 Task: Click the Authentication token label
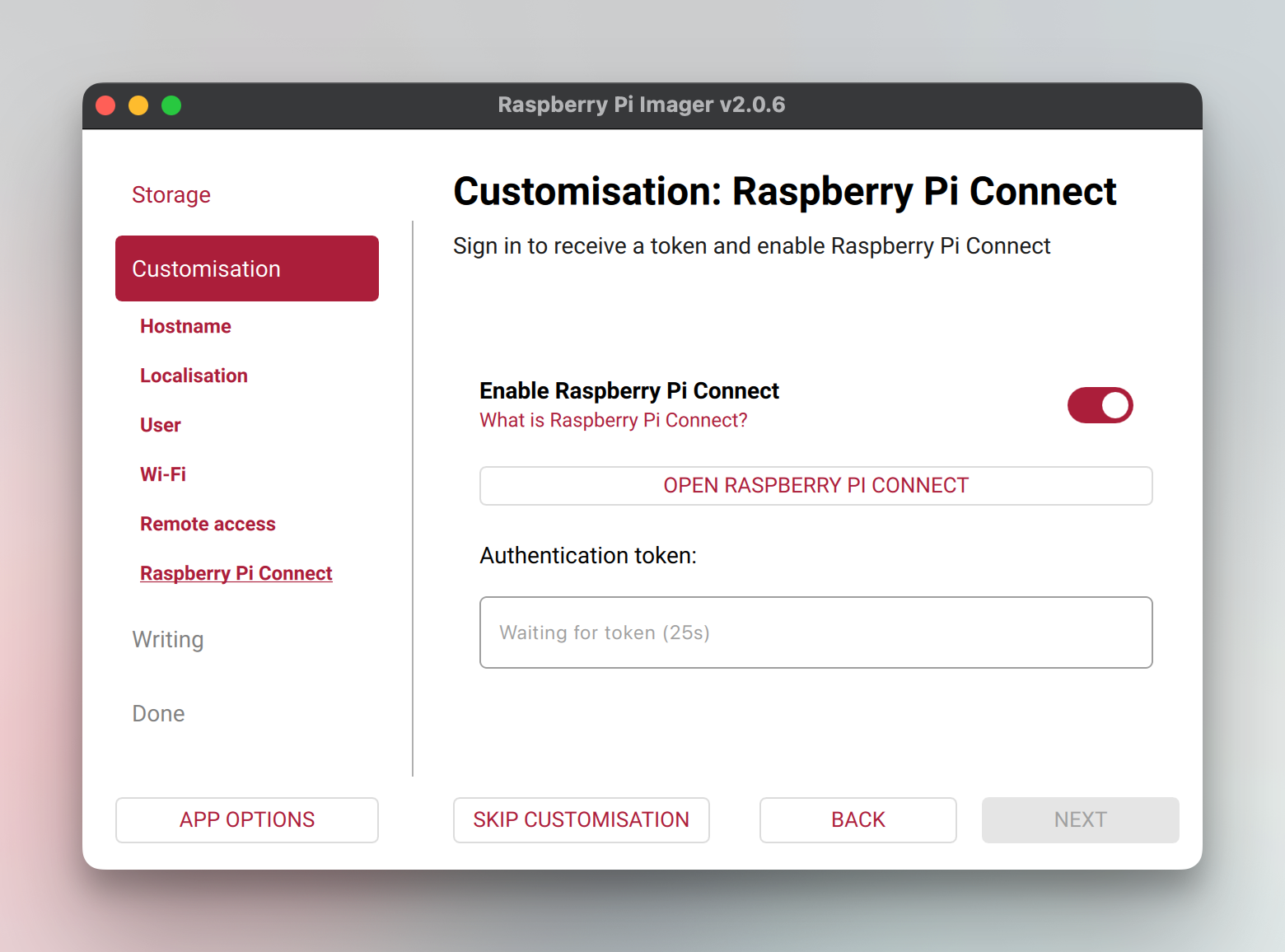pos(588,556)
